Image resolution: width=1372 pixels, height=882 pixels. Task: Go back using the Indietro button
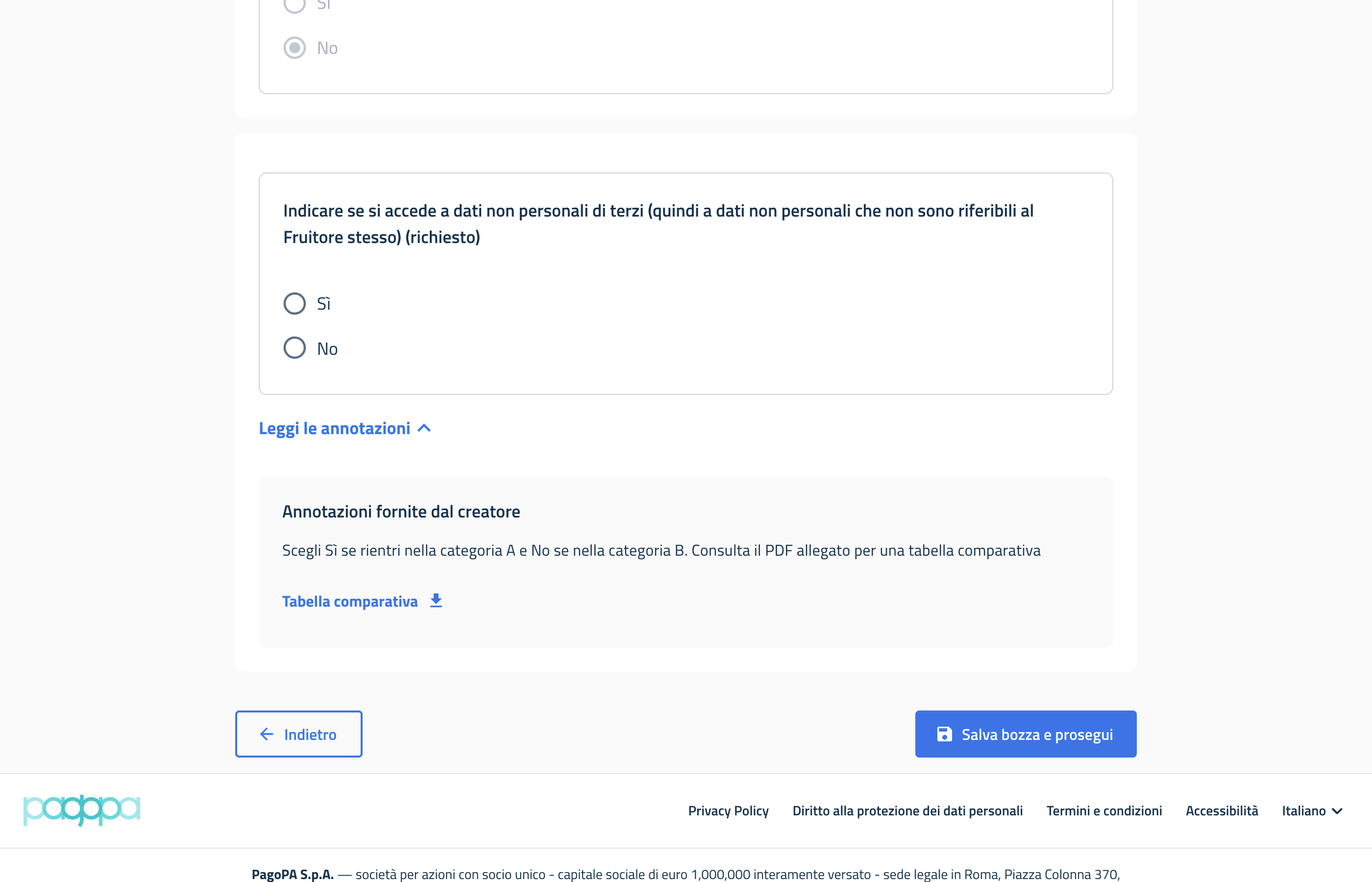coord(298,734)
